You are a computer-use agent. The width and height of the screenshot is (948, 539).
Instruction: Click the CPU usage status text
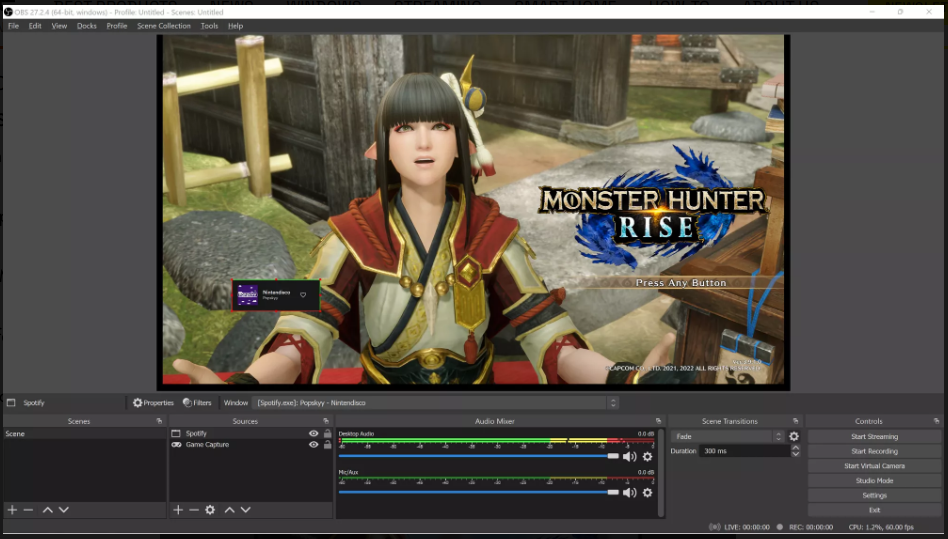click(x=881, y=527)
